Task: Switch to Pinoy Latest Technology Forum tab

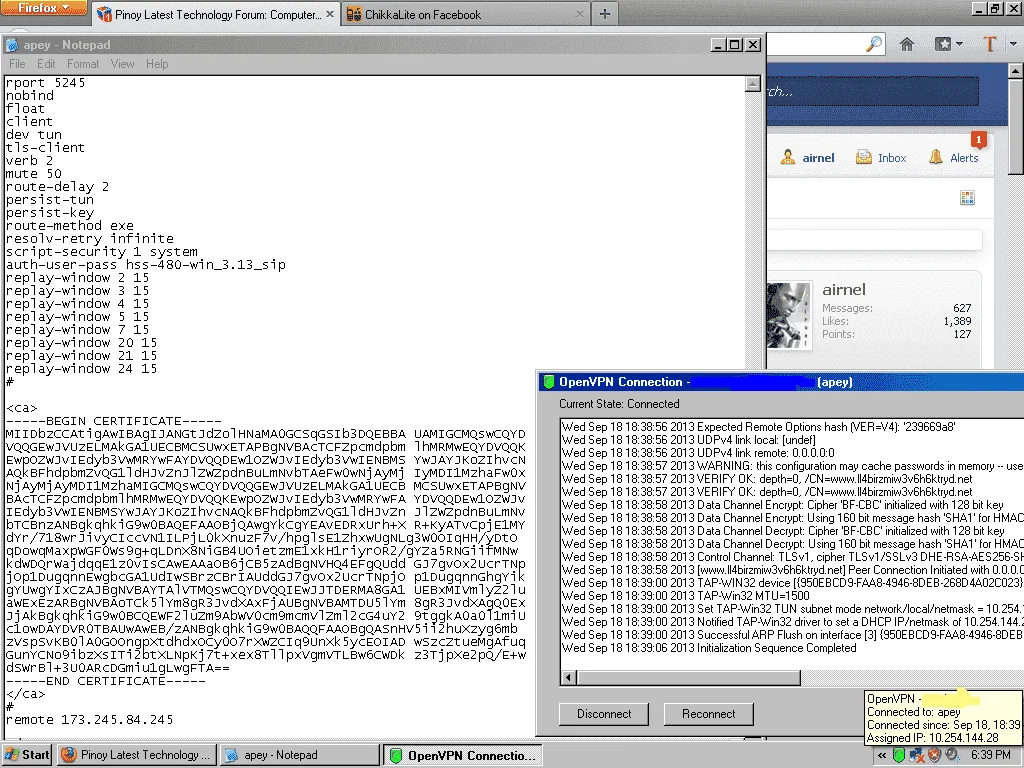Action: pos(216,14)
